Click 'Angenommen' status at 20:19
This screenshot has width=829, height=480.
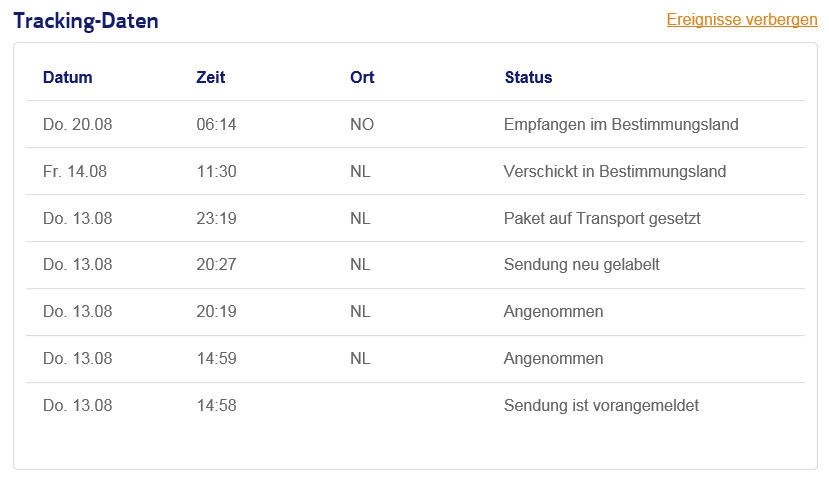pos(554,312)
